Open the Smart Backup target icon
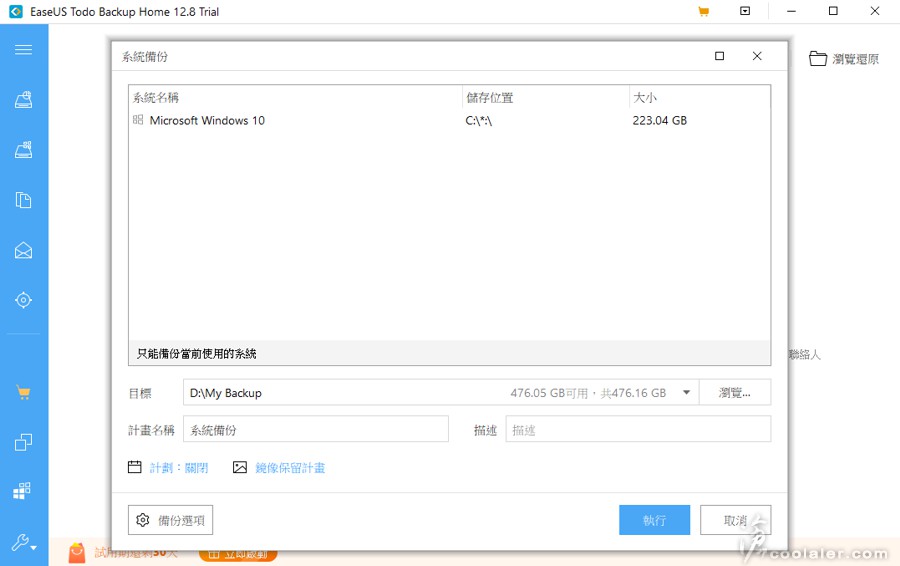Screen dimensions: 900x566 (24, 300)
